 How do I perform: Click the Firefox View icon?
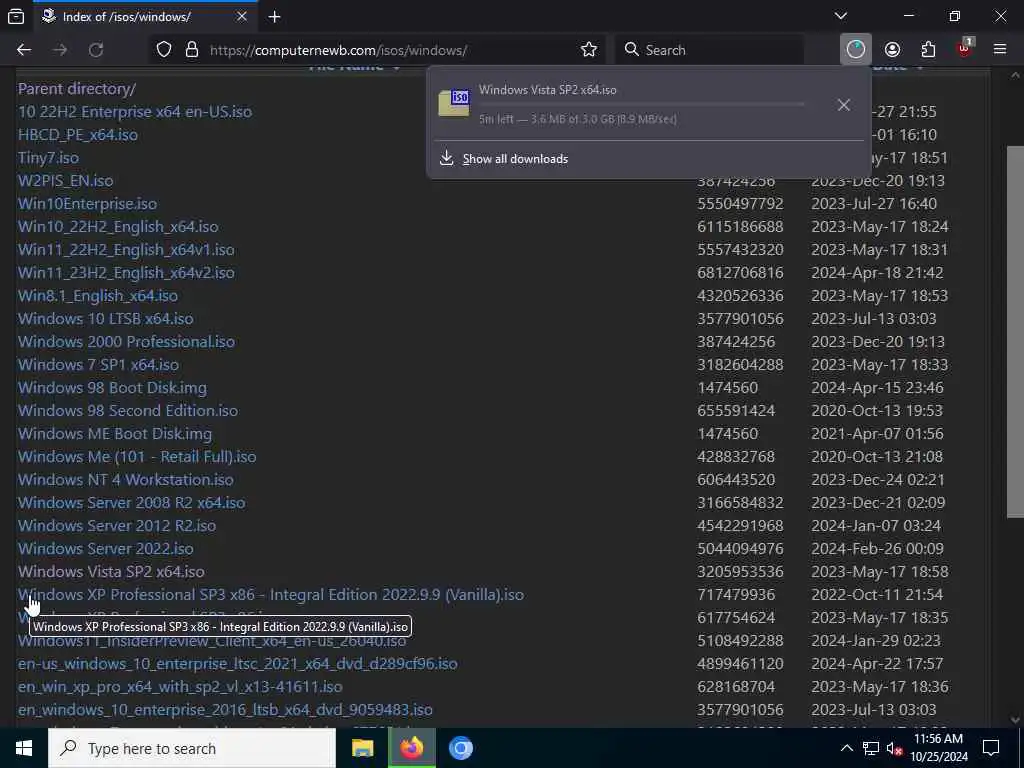16,16
